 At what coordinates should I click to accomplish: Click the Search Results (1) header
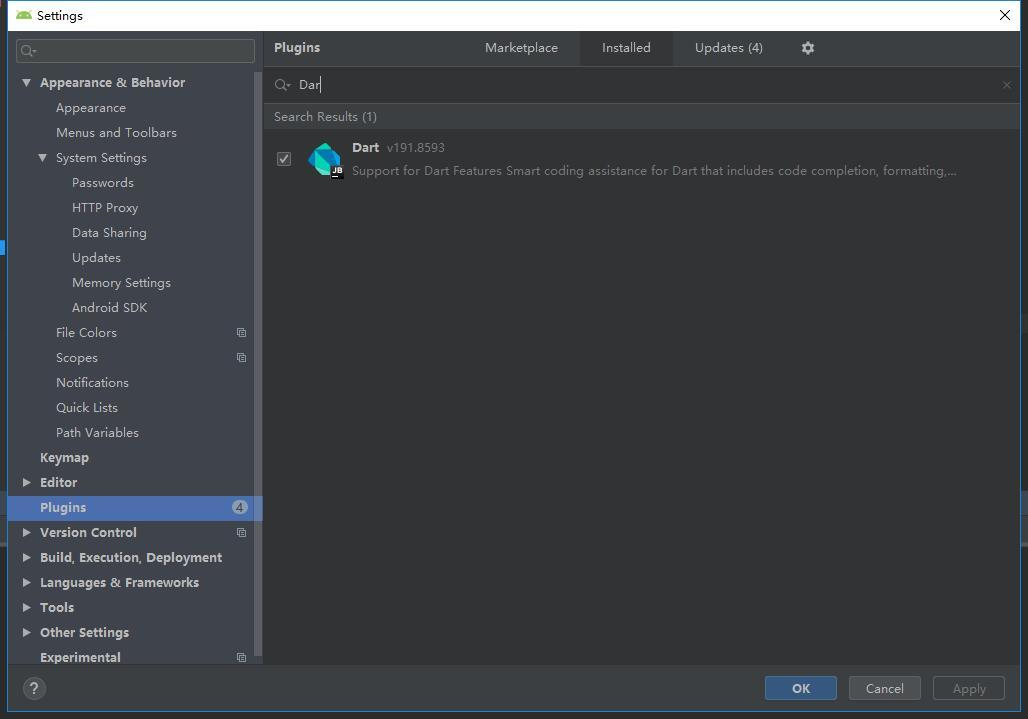(325, 117)
